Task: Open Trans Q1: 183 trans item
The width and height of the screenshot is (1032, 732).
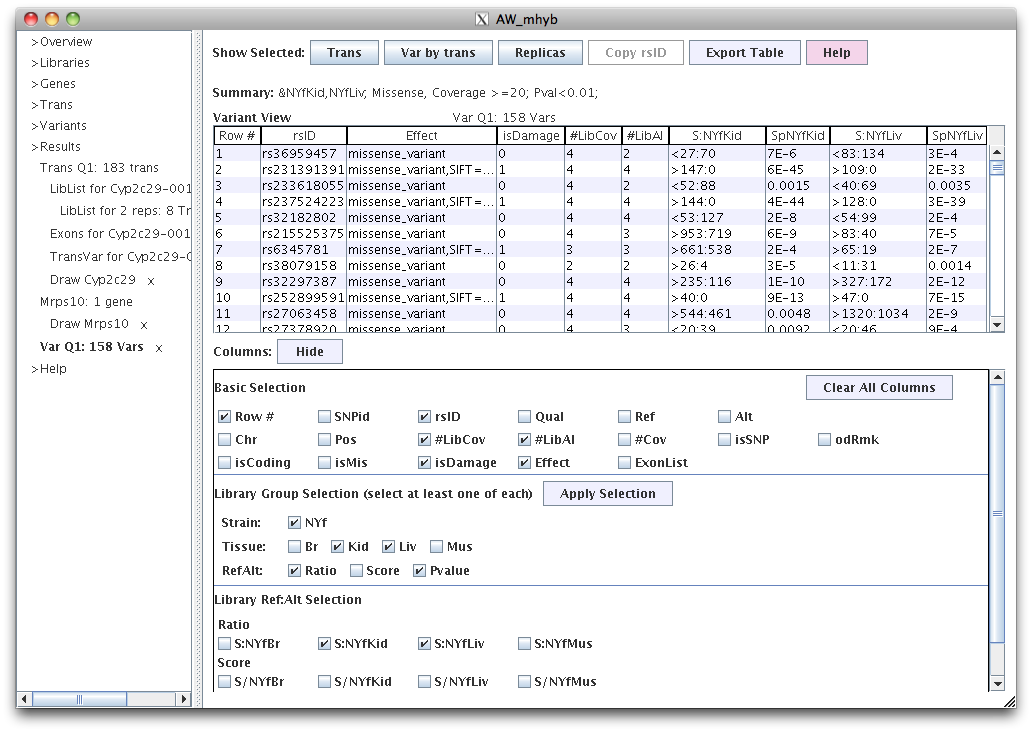Action: click(x=99, y=168)
